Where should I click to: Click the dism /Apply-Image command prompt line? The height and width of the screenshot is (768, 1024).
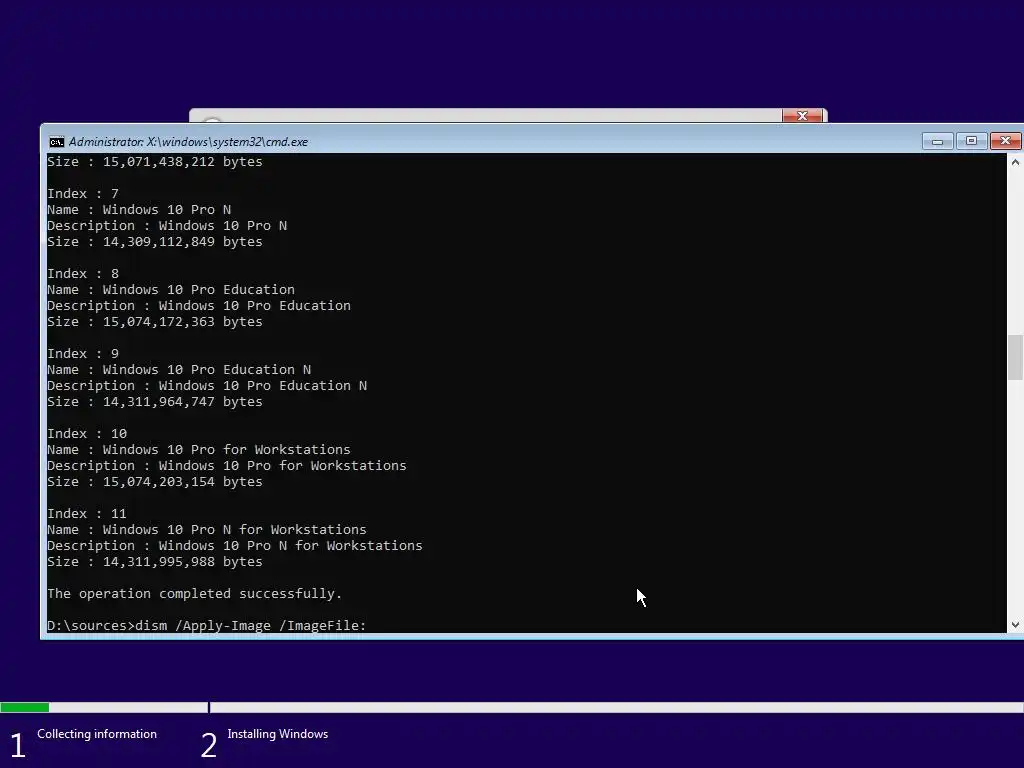tap(206, 626)
